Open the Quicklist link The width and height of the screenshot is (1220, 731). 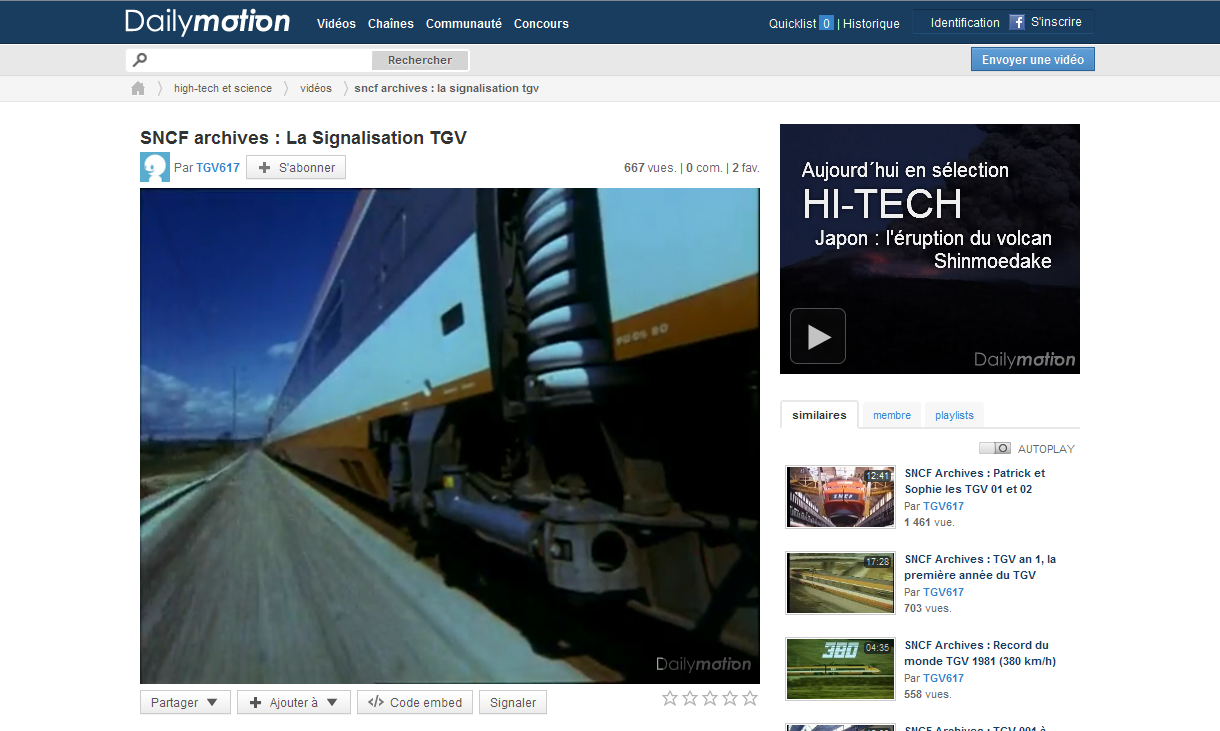pyautogui.click(x=792, y=23)
